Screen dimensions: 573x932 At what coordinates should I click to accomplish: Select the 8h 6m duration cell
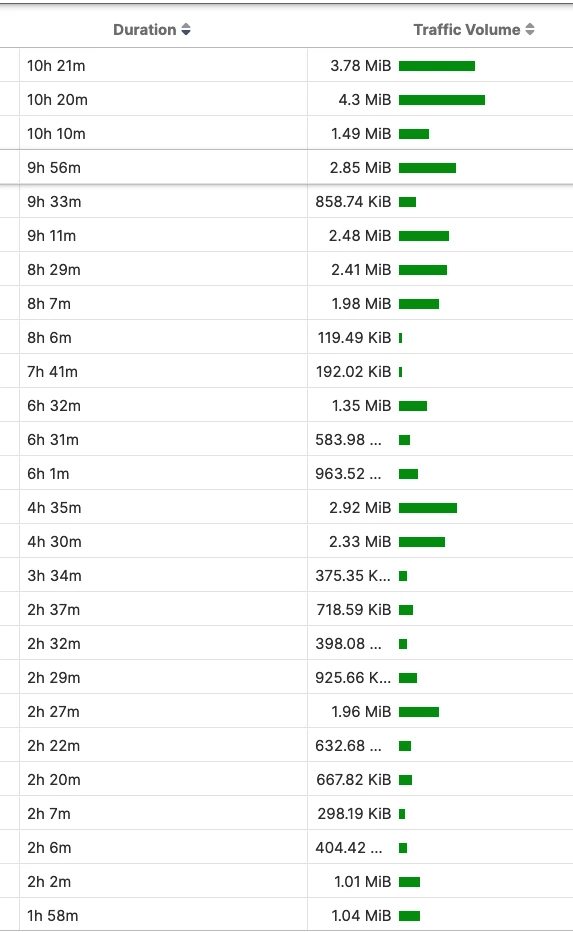(163, 338)
